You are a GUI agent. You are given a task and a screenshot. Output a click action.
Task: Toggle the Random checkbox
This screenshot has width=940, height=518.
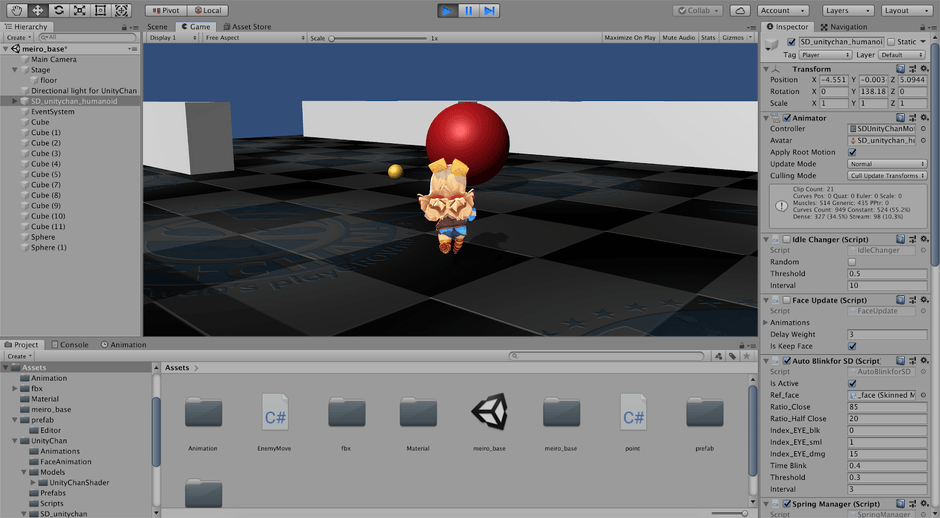(852, 262)
